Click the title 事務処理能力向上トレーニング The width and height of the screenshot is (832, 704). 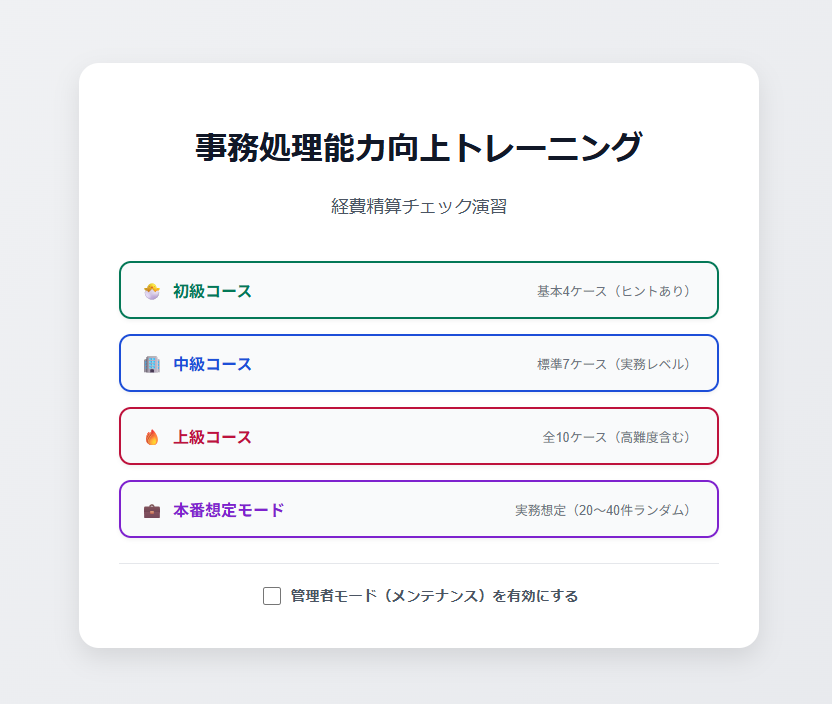click(x=419, y=145)
